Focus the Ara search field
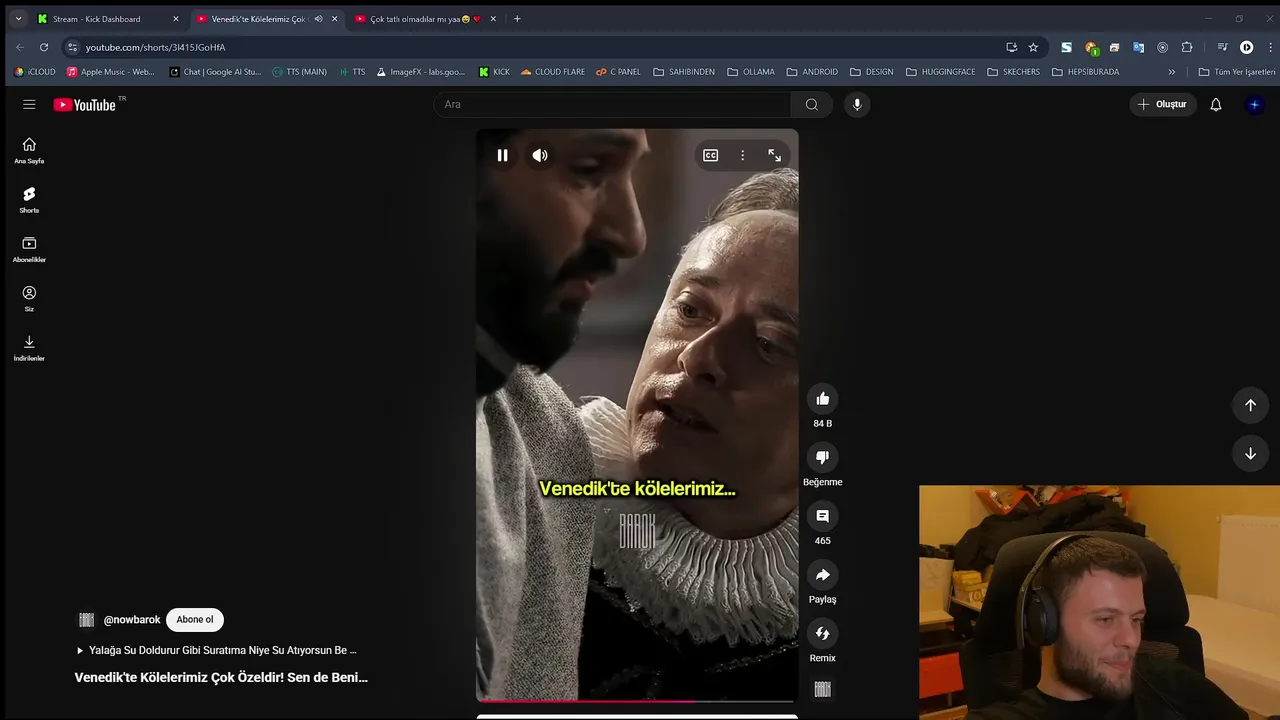 tap(612, 104)
